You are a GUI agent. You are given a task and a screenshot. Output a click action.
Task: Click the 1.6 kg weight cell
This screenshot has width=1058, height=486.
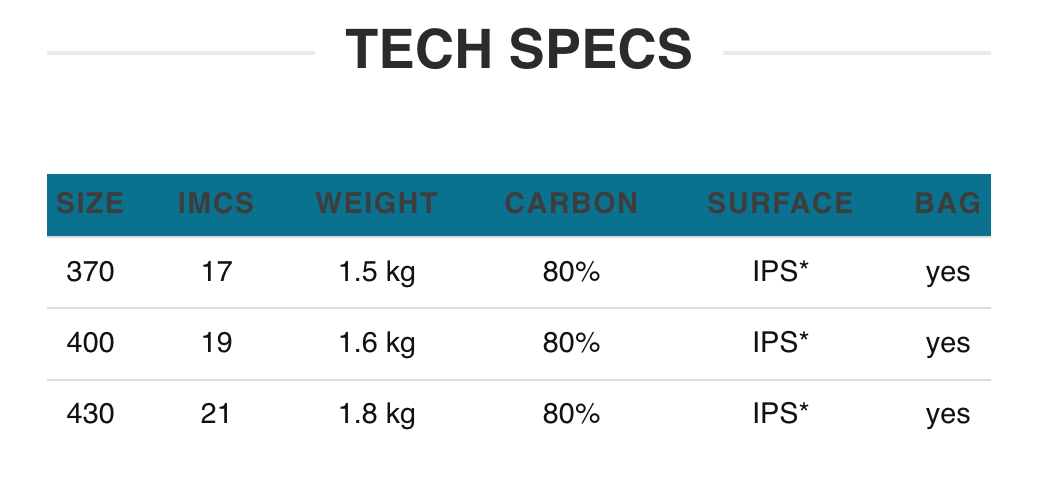point(377,344)
